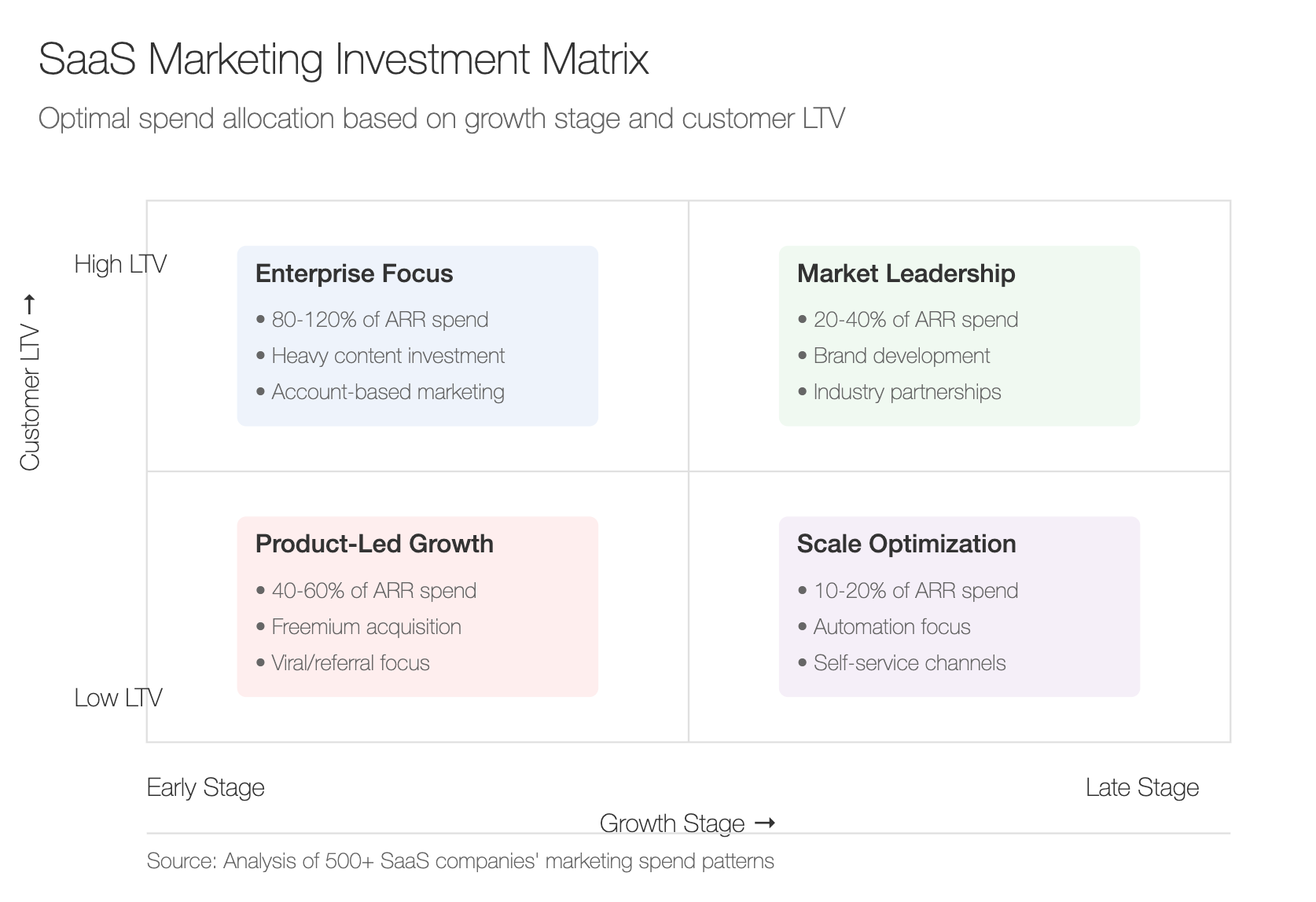Viewport: 1316px width, 902px height.
Task: Click the Automation focus bullet
Action: (x=884, y=627)
